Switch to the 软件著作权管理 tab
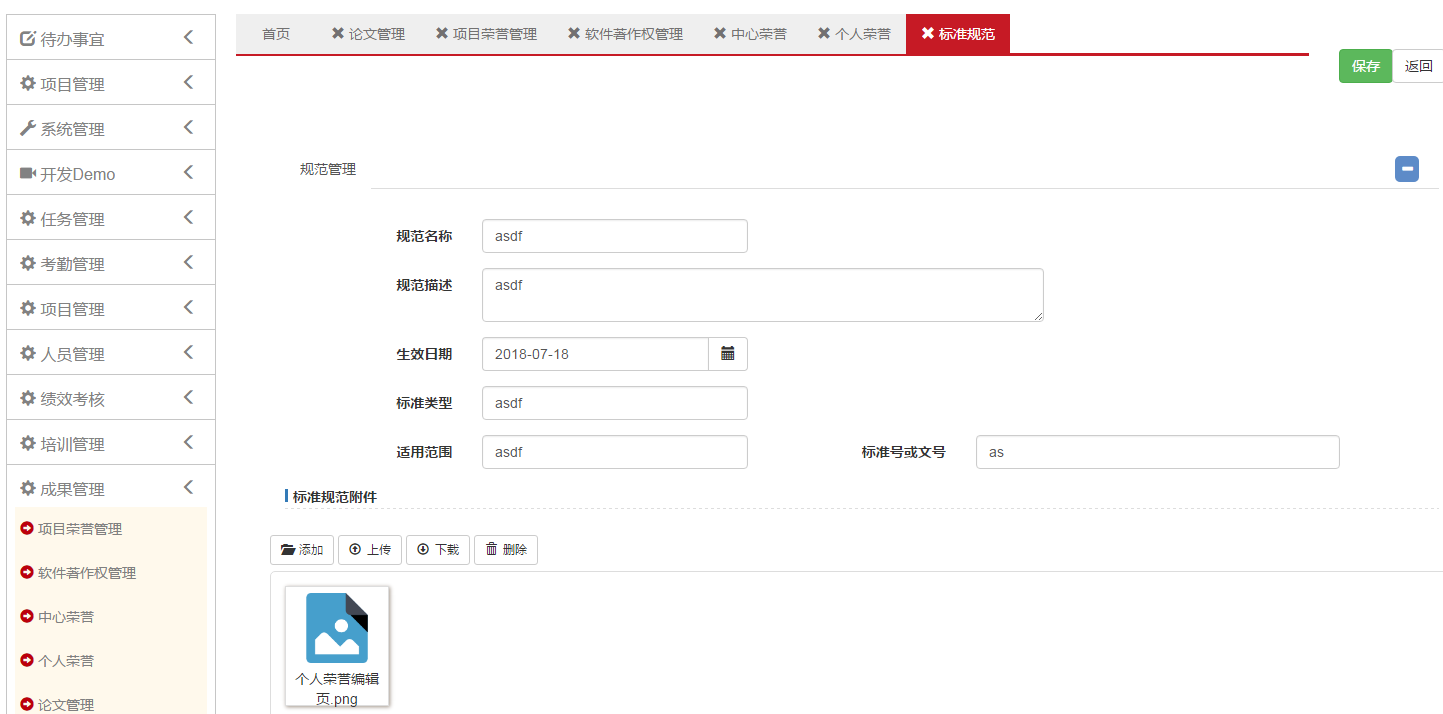This screenshot has height=714, width=1443. click(634, 34)
